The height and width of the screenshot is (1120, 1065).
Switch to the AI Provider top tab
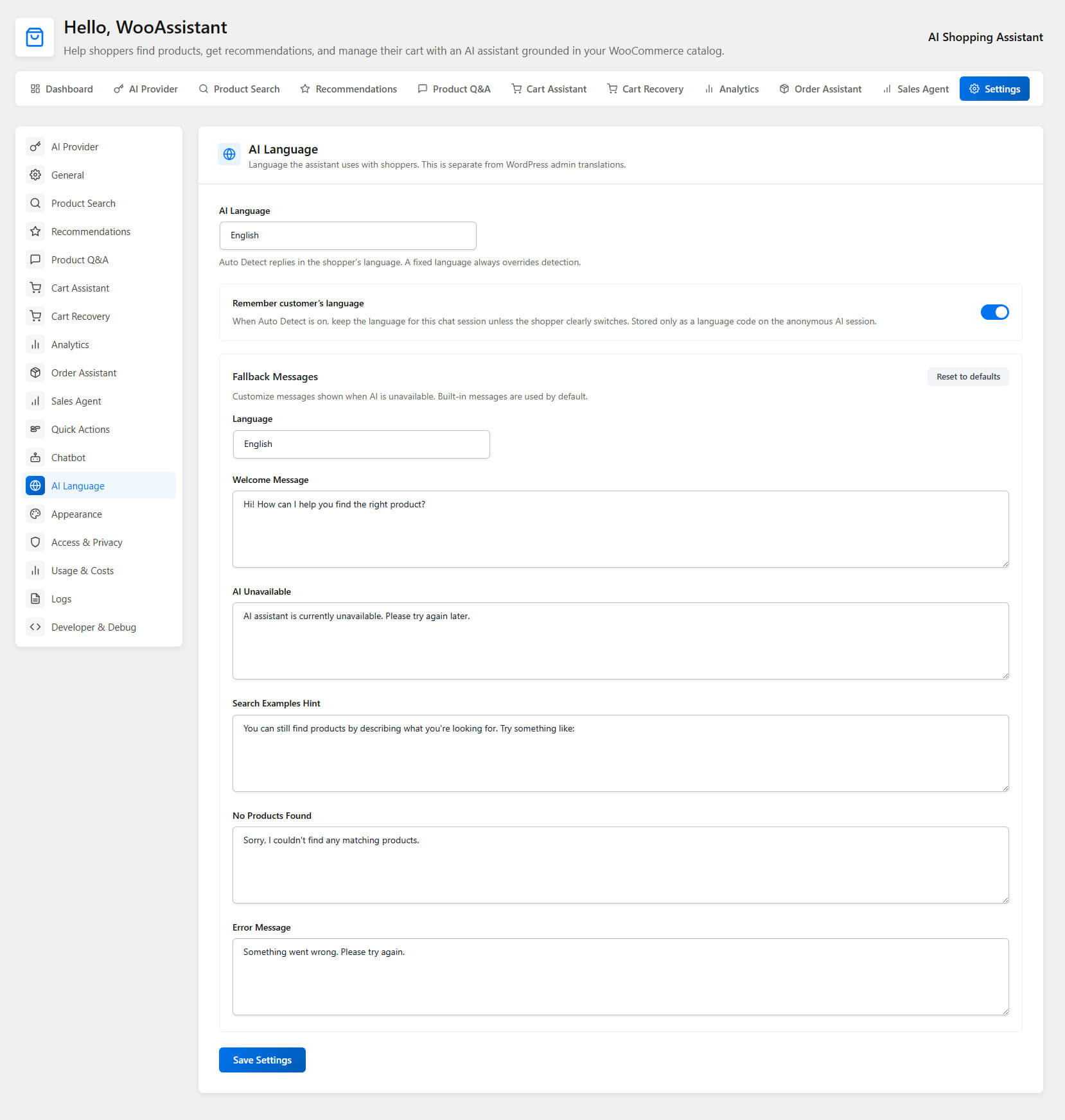(x=146, y=89)
